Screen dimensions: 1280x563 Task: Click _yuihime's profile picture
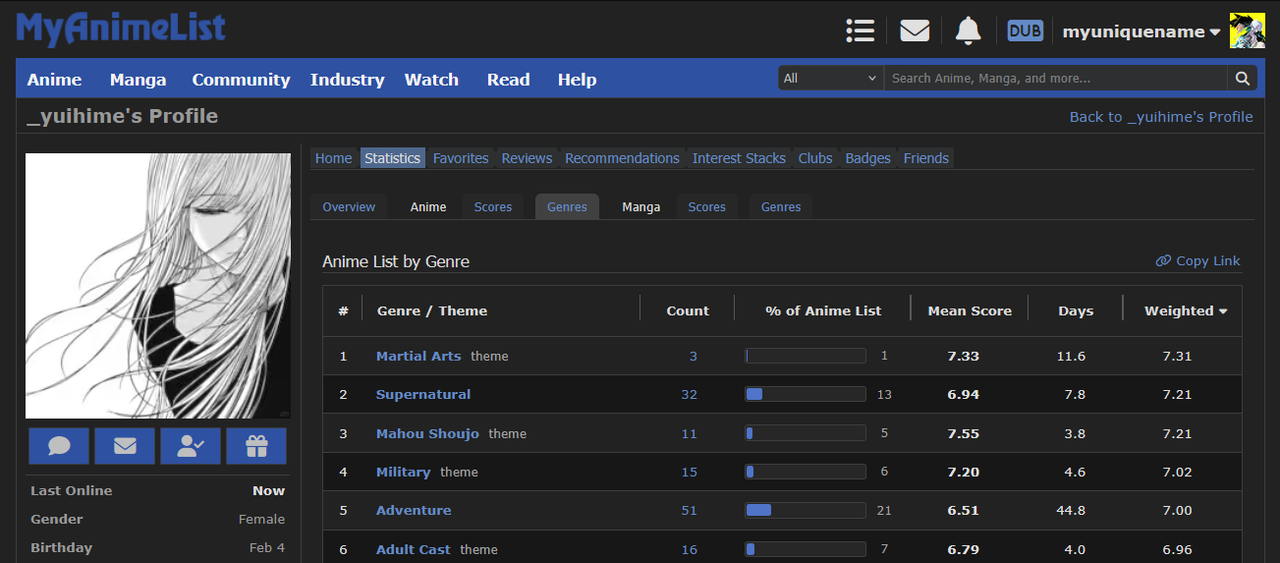click(x=158, y=285)
